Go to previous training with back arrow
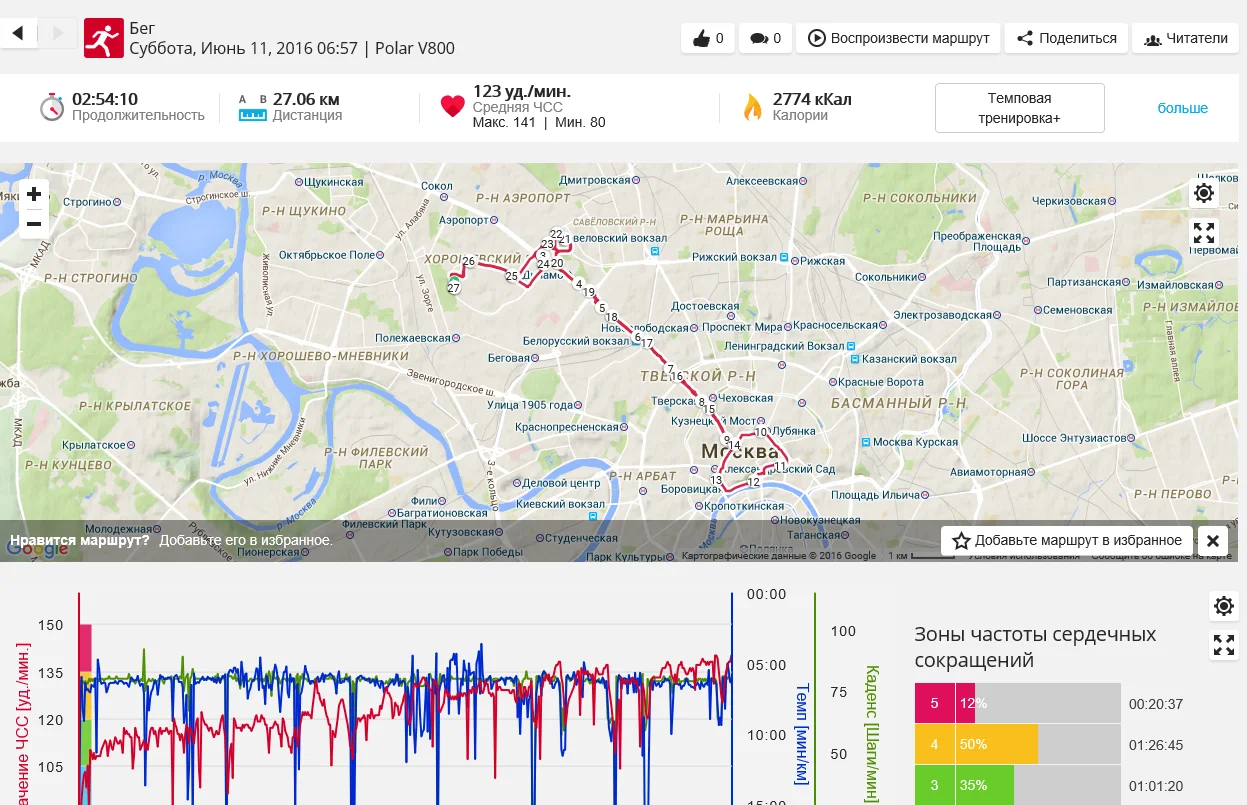1247x805 pixels. point(18,34)
